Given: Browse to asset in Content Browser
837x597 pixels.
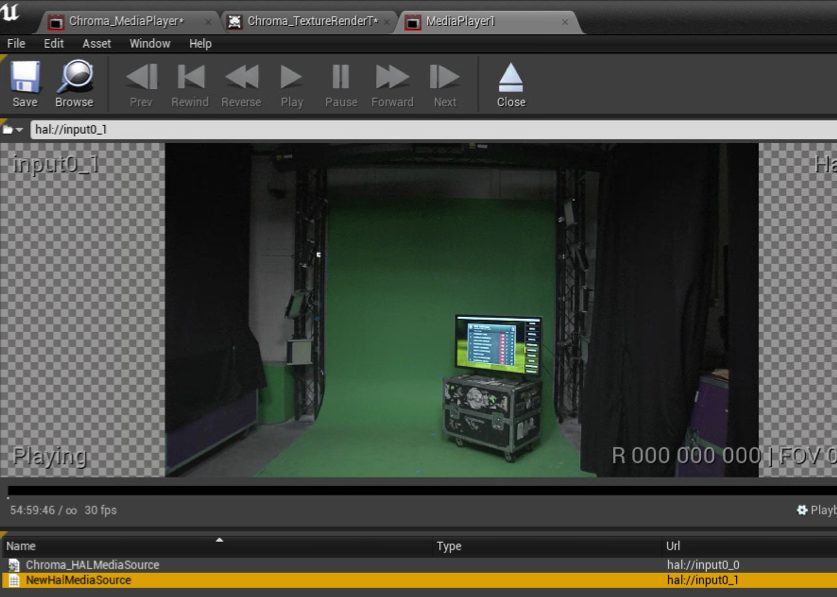Looking at the screenshot, I should pyautogui.click(x=74, y=84).
